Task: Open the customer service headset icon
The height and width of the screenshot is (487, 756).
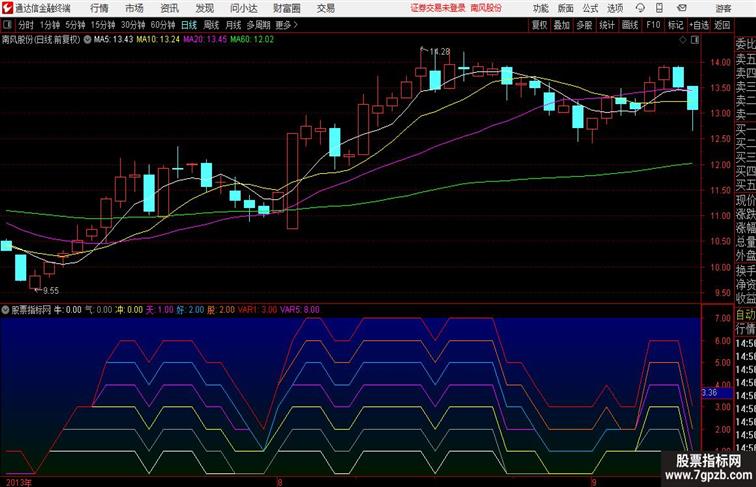Action: pos(640,8)
